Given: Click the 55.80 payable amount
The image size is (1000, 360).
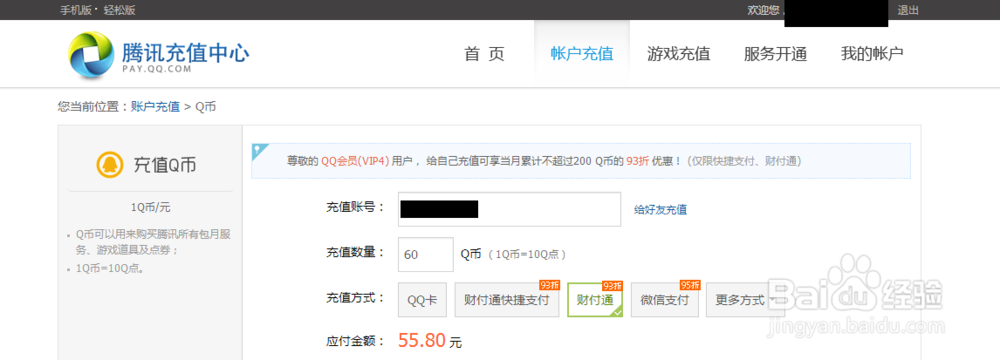Looking at the screenshot, I should [422, 340].
